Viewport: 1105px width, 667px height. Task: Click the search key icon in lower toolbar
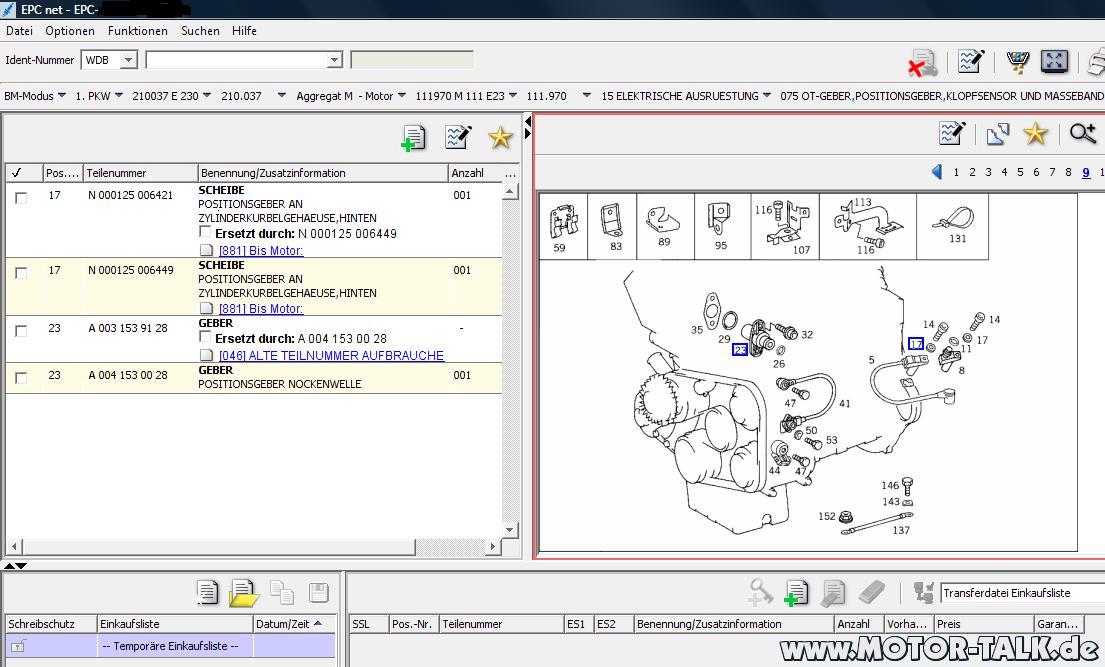tap(760, 592)
